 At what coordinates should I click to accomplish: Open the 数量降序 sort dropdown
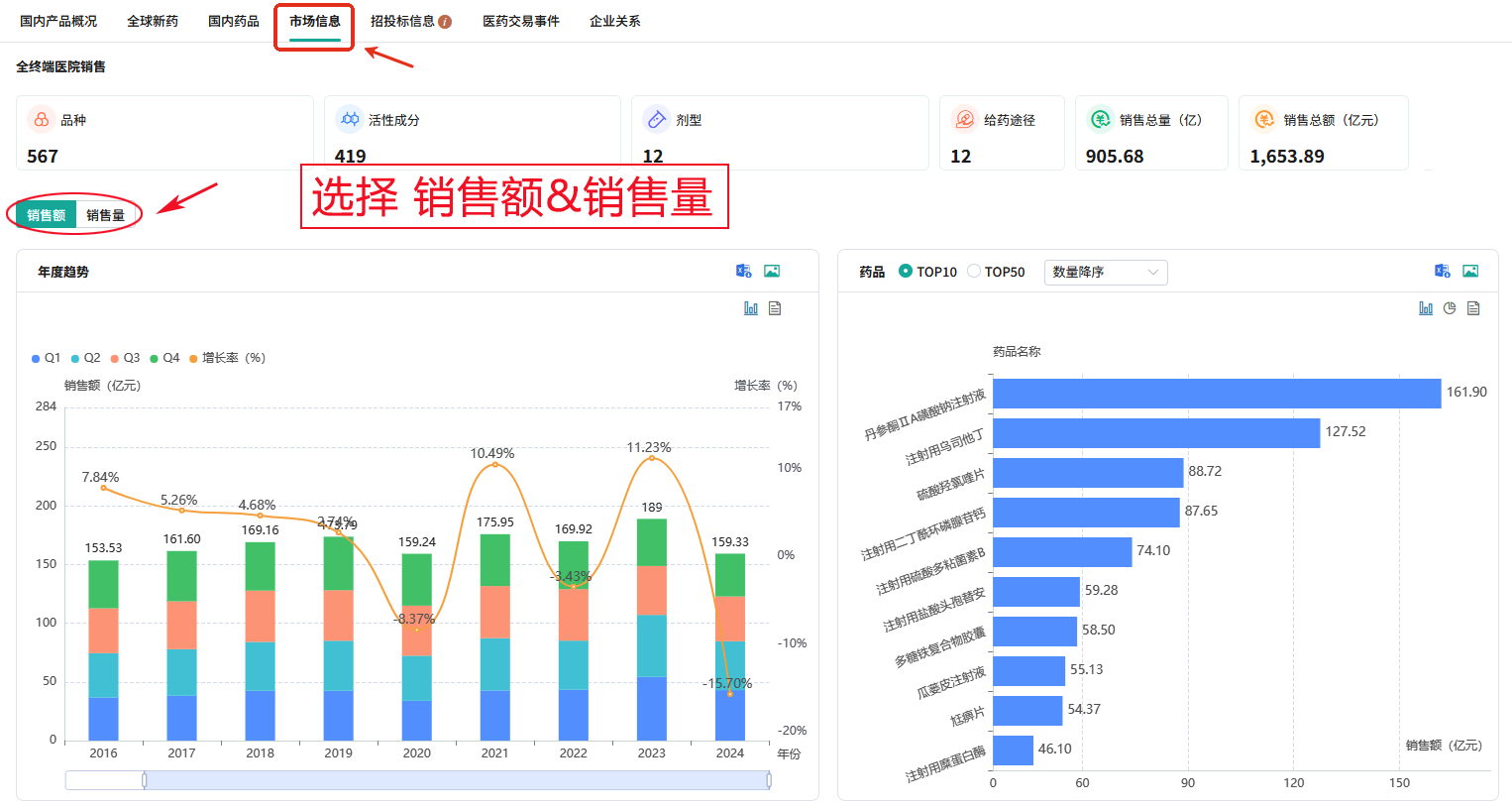[1105, 272]
